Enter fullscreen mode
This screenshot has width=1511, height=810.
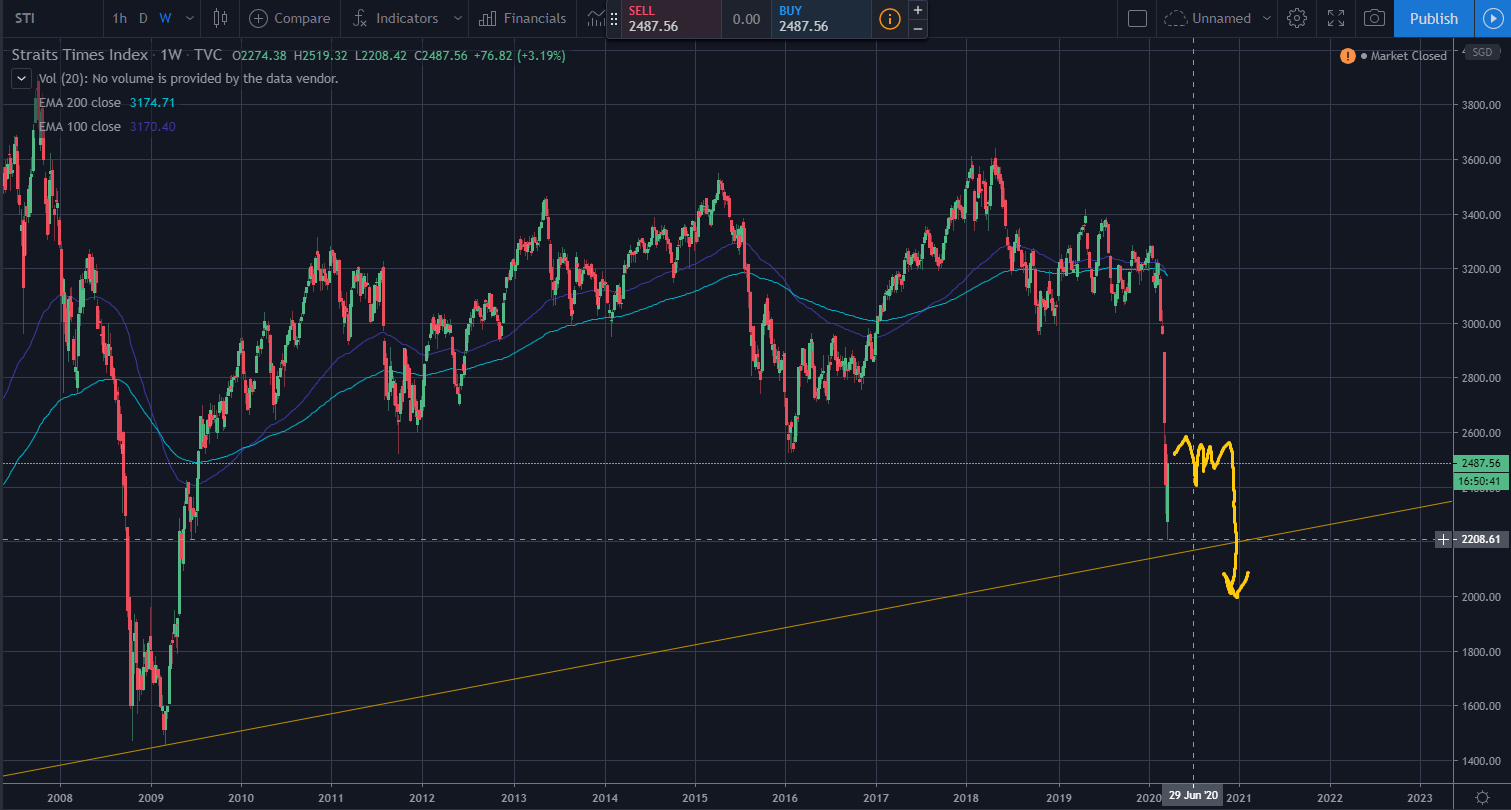[1336, 18]
